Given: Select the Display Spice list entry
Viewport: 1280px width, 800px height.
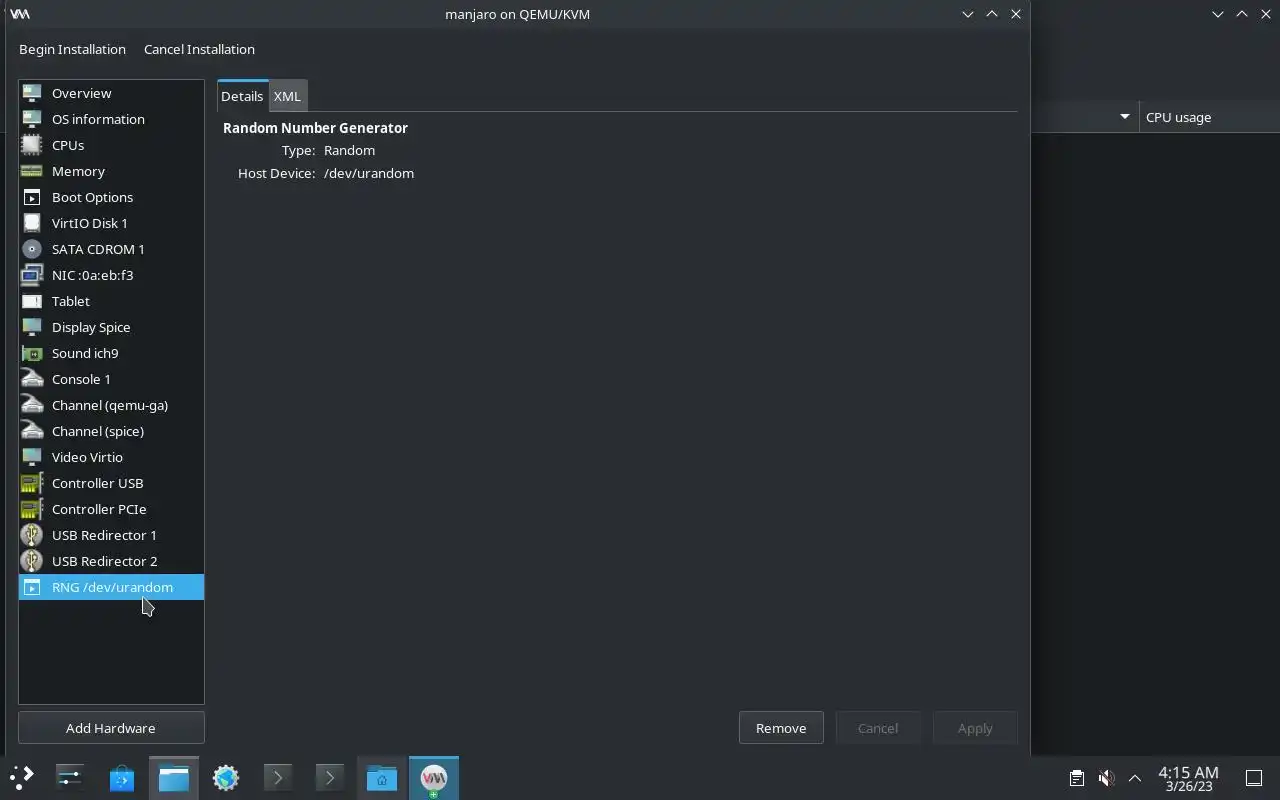Looking at the screenshot, I should tap(111, 327).
